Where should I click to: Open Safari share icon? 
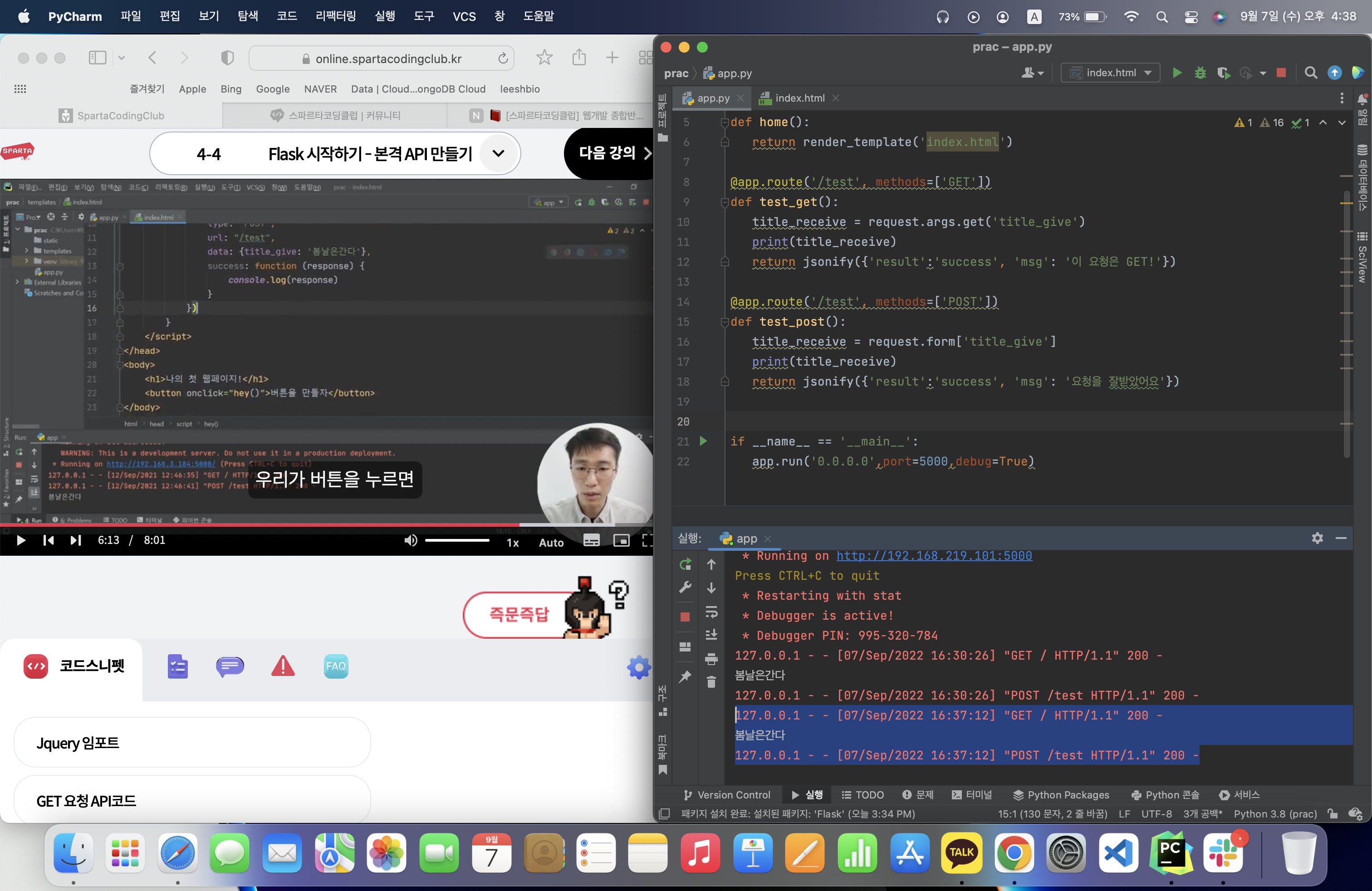pyautogui.click(x=579, y=57)
